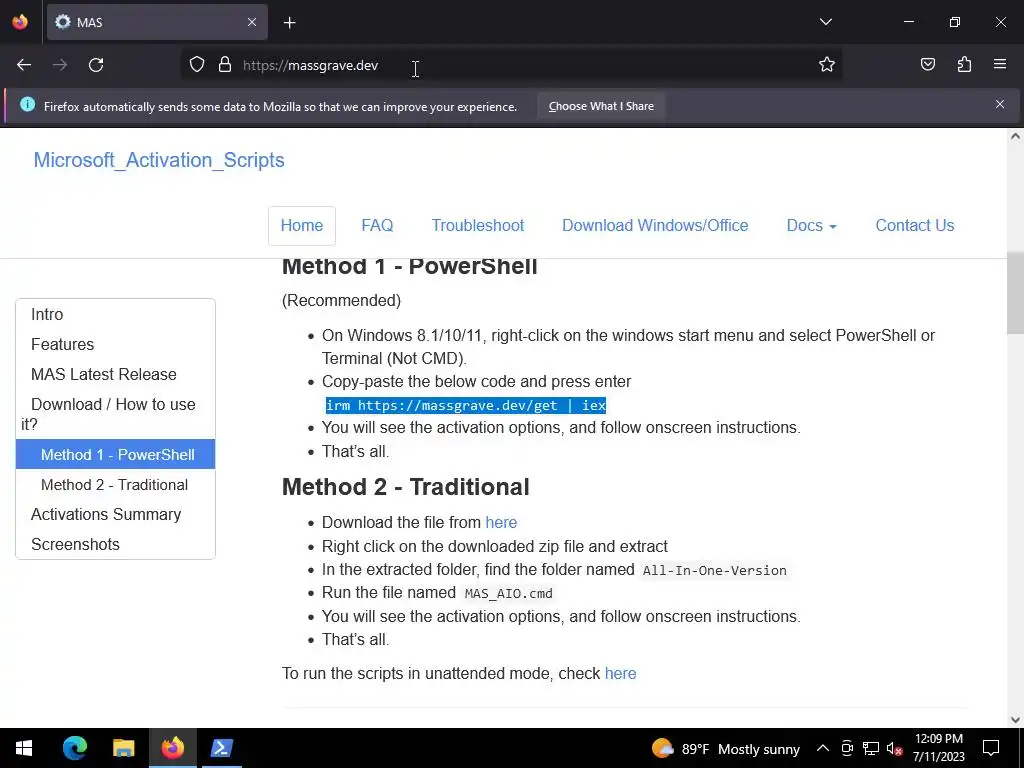Viewport: 1024px width, 768px height.
Task: Open the clock showing 12:09 PM
Action: tap(938, 748)
